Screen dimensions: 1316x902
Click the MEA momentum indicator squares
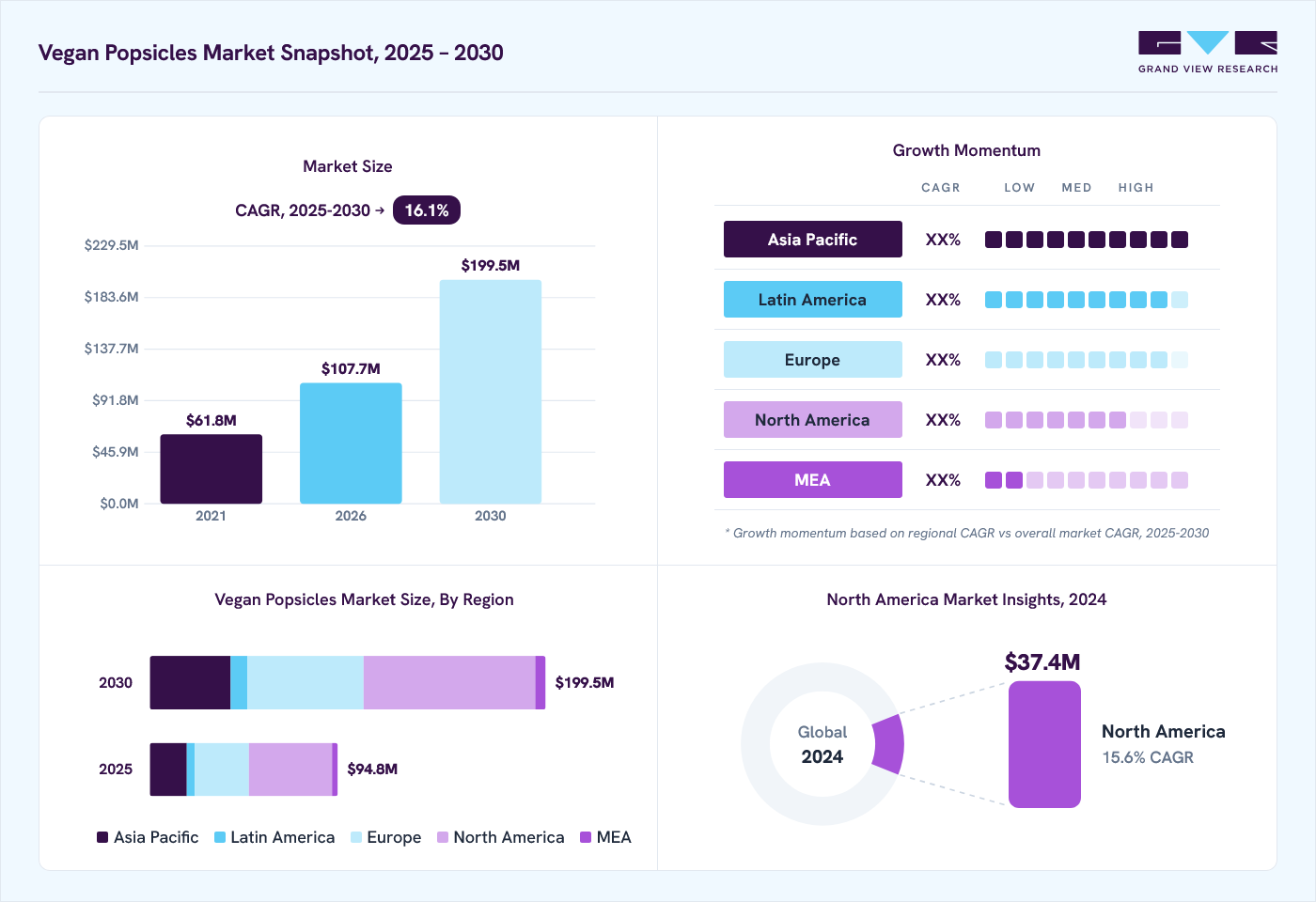pyautogui.click(x=1087, y=480)
